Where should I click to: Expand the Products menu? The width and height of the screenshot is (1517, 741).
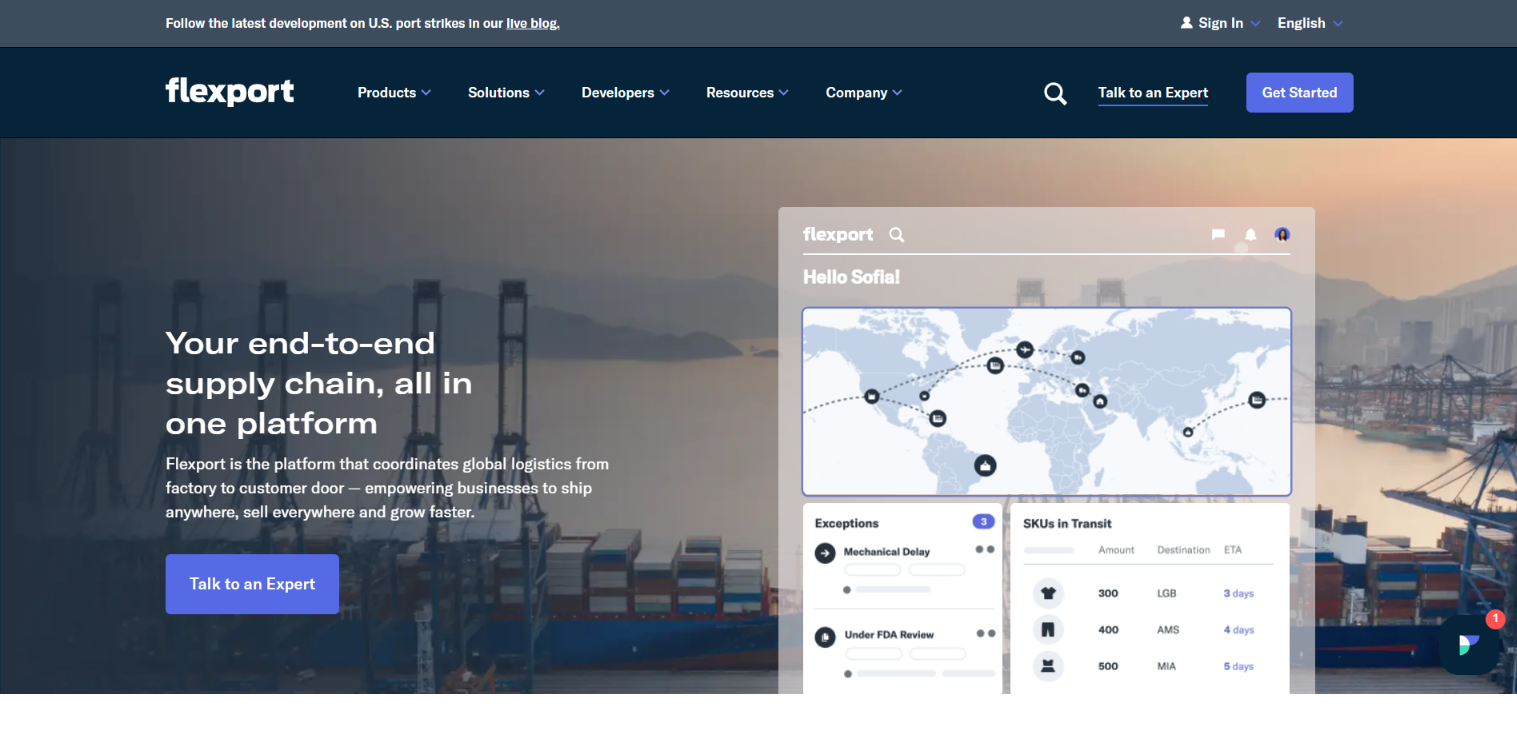[x=394, y=92]
